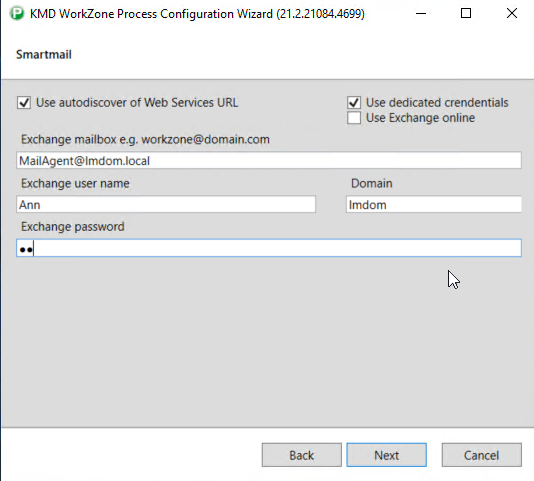The width and height of the screenshot is (534, 481).
Task: Click the Smartmail page heading
Action: [x=44, y=55]
